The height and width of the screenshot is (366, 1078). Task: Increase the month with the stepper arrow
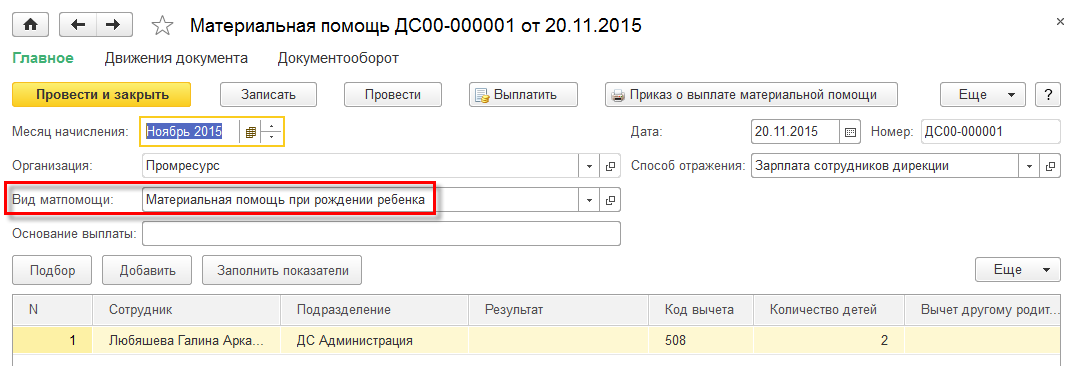click(x=271, y=126)
